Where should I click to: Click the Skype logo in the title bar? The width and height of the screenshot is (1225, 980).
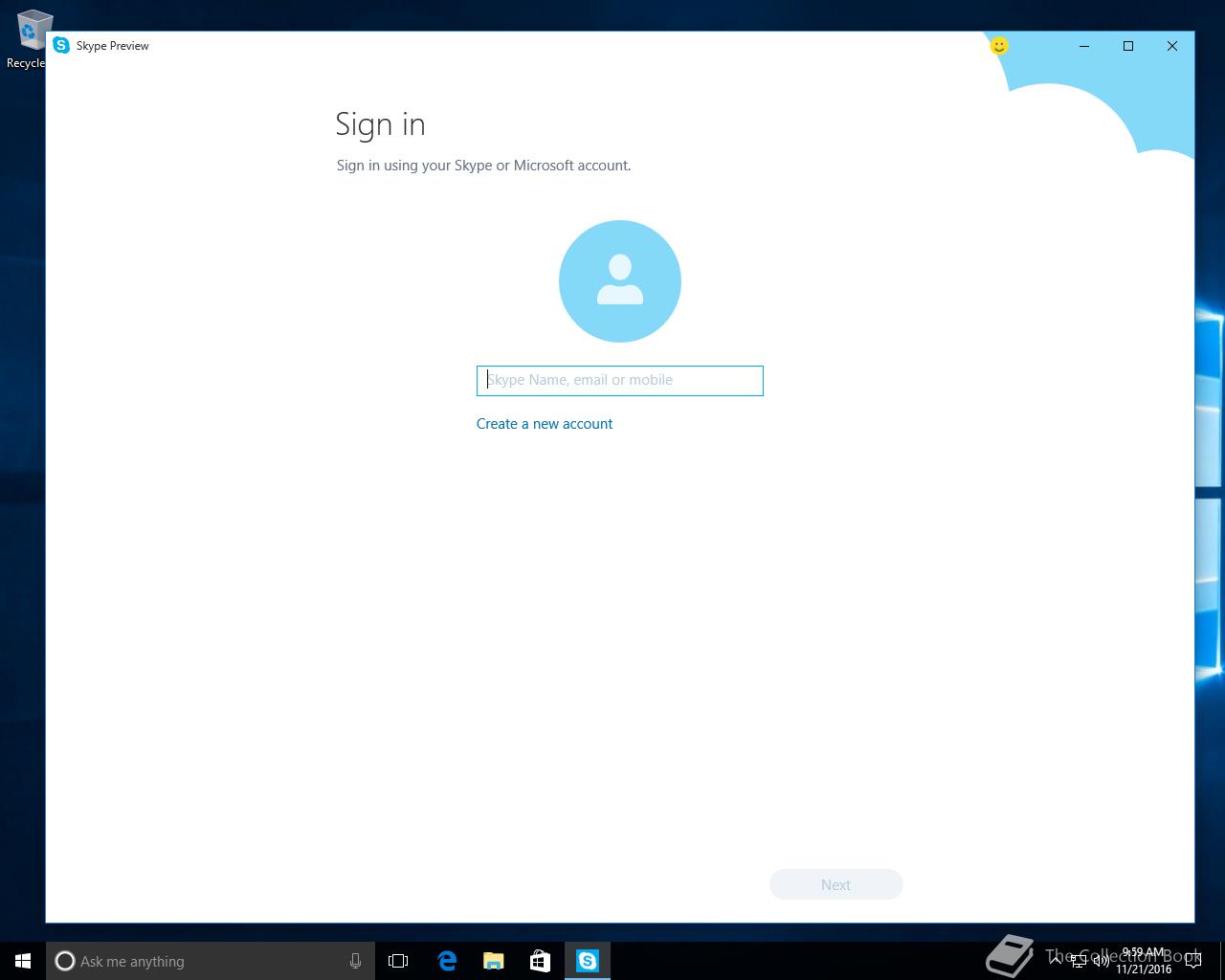click(x=61, y=45)
